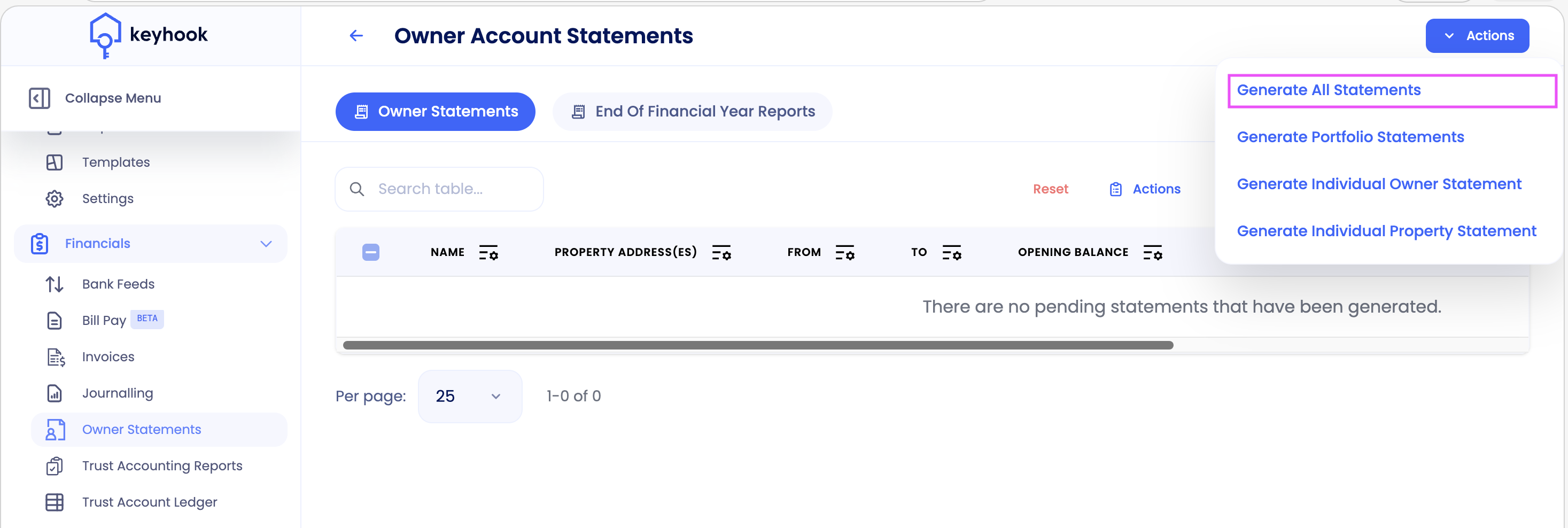Select Generate Portfolio Statements
This screenshot has width=1568, height=528.
(1350, 137)
